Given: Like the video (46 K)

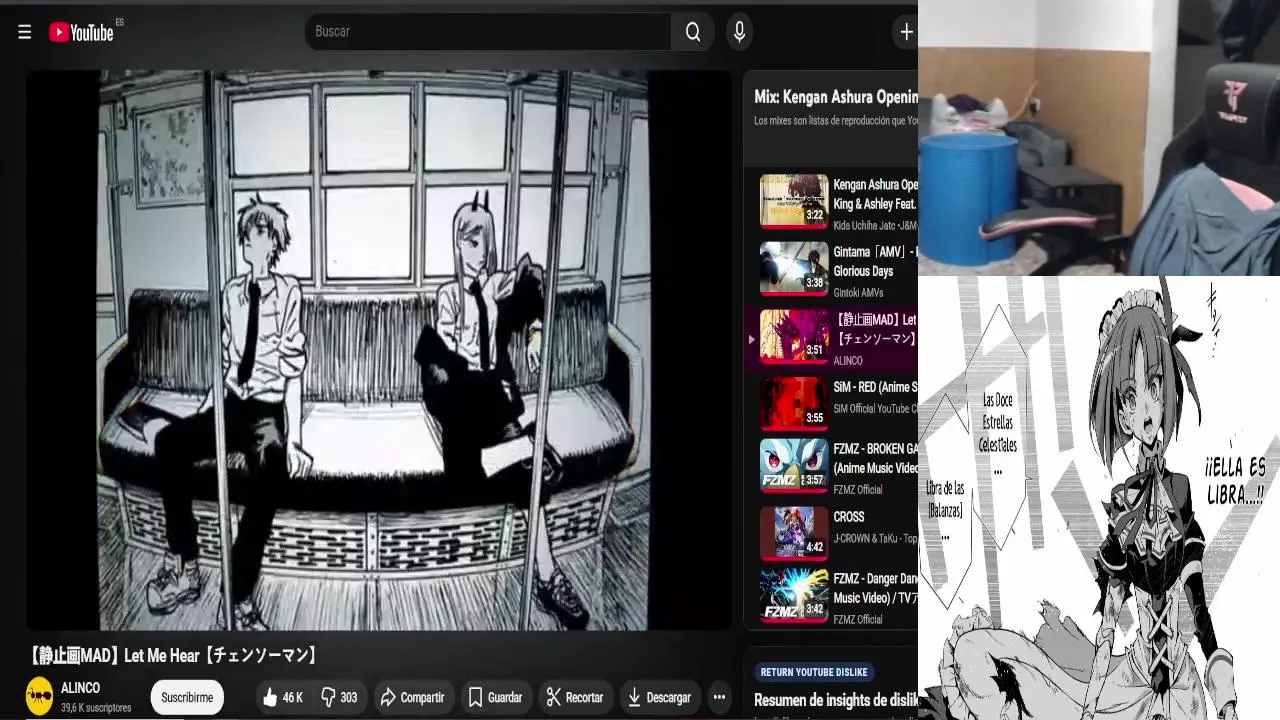Looking at the screenshot, I should 282,697.
